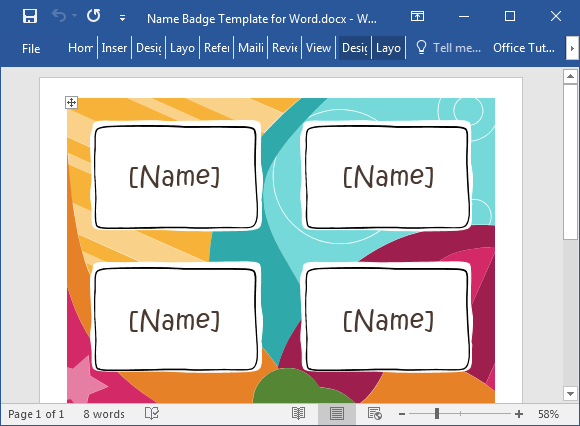
Task: Switch to Web Layout view icon
Action: (375, 413)
